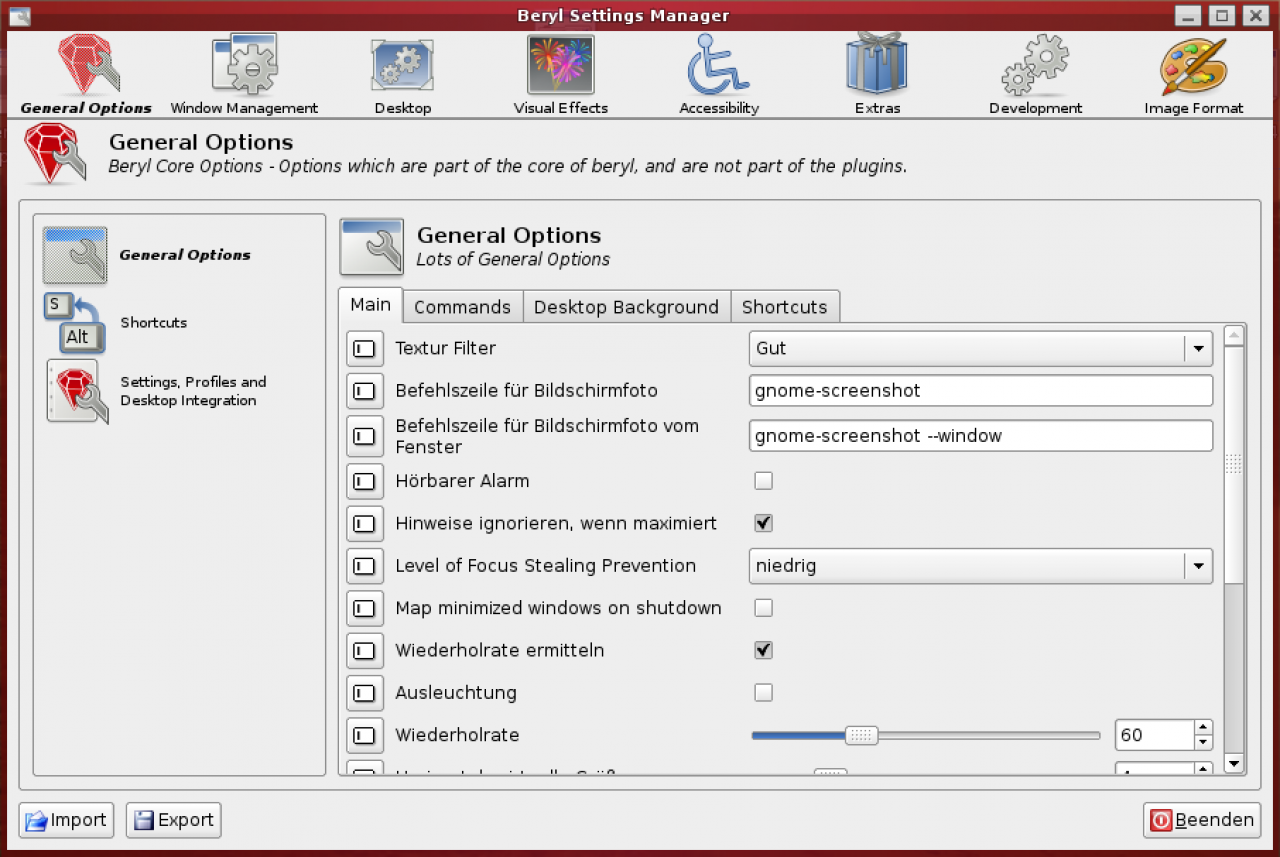Click reset icon beside Hörbarer Alarm
The image size is (1280, 857).
pyautogui.click(x=365, y=481)
